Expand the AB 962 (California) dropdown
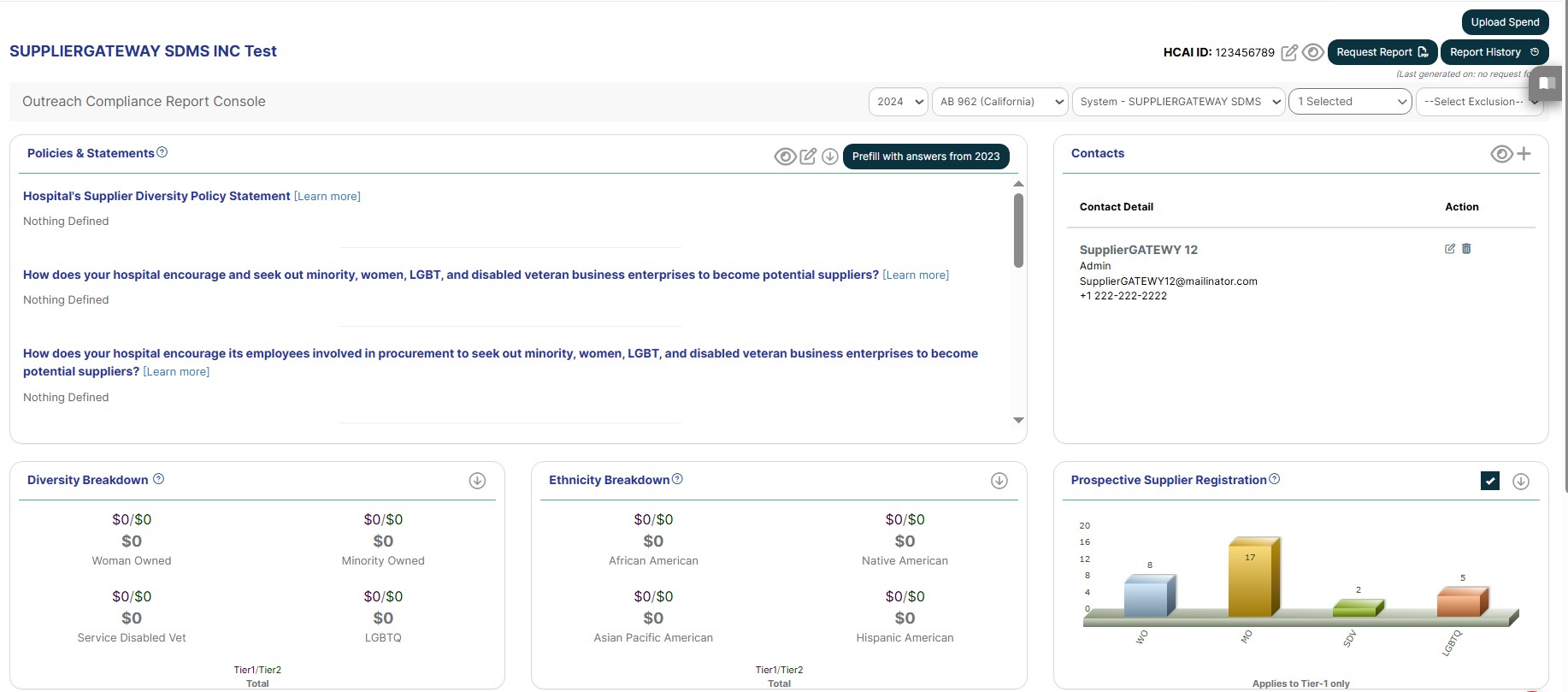This screenshot has width=1568, height=692. [x=999, y=102]
